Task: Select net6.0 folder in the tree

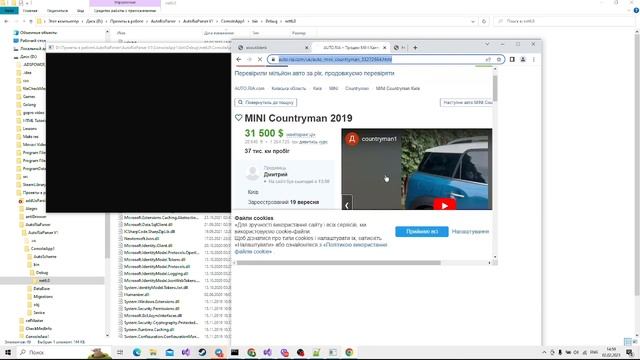Action: pyautogui.click(x=44, y=281)
